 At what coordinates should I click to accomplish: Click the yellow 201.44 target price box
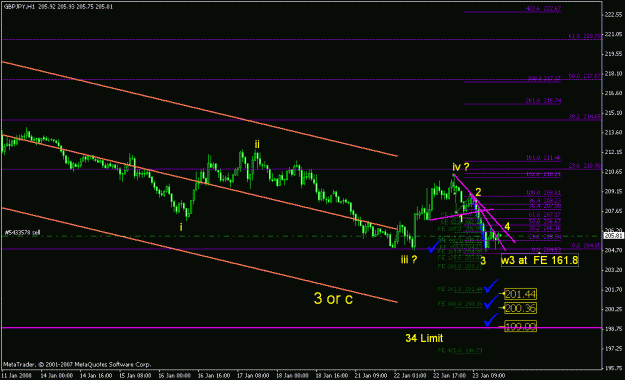pos(521,294)
